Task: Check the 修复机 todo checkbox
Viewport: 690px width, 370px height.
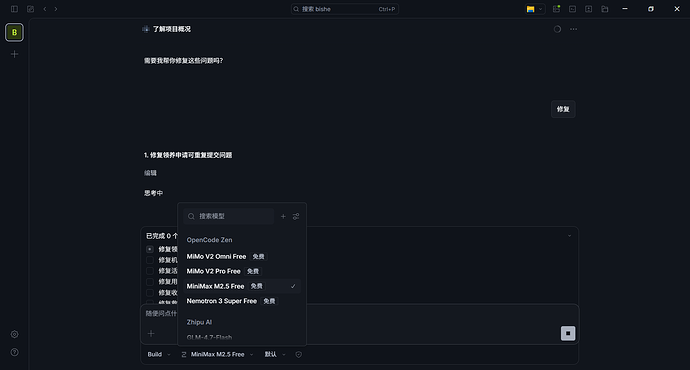Action: point(150,260)
